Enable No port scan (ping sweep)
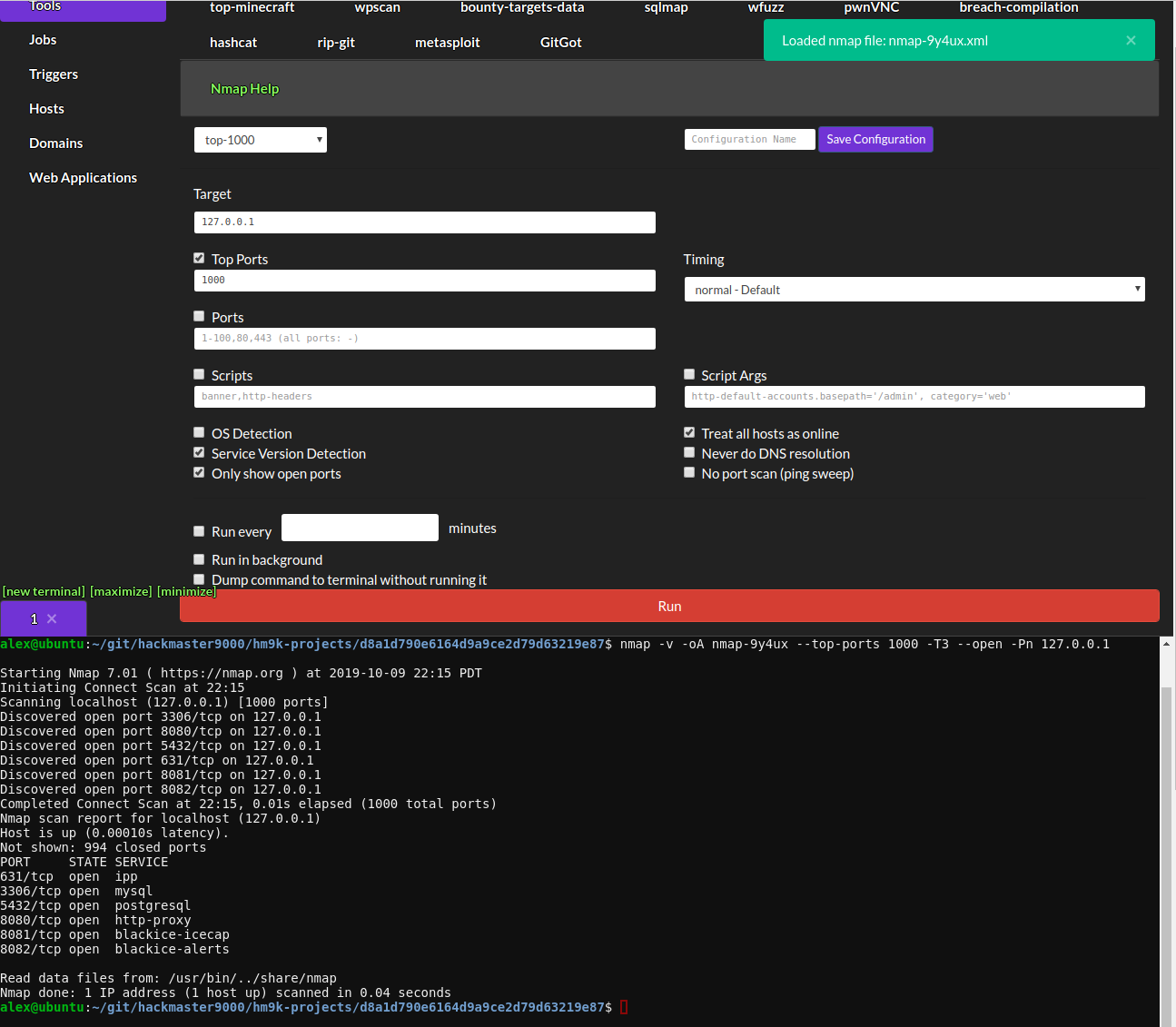Image resolution: width=1176 pixels, height=1027 pixels. (x=689, y=472)
